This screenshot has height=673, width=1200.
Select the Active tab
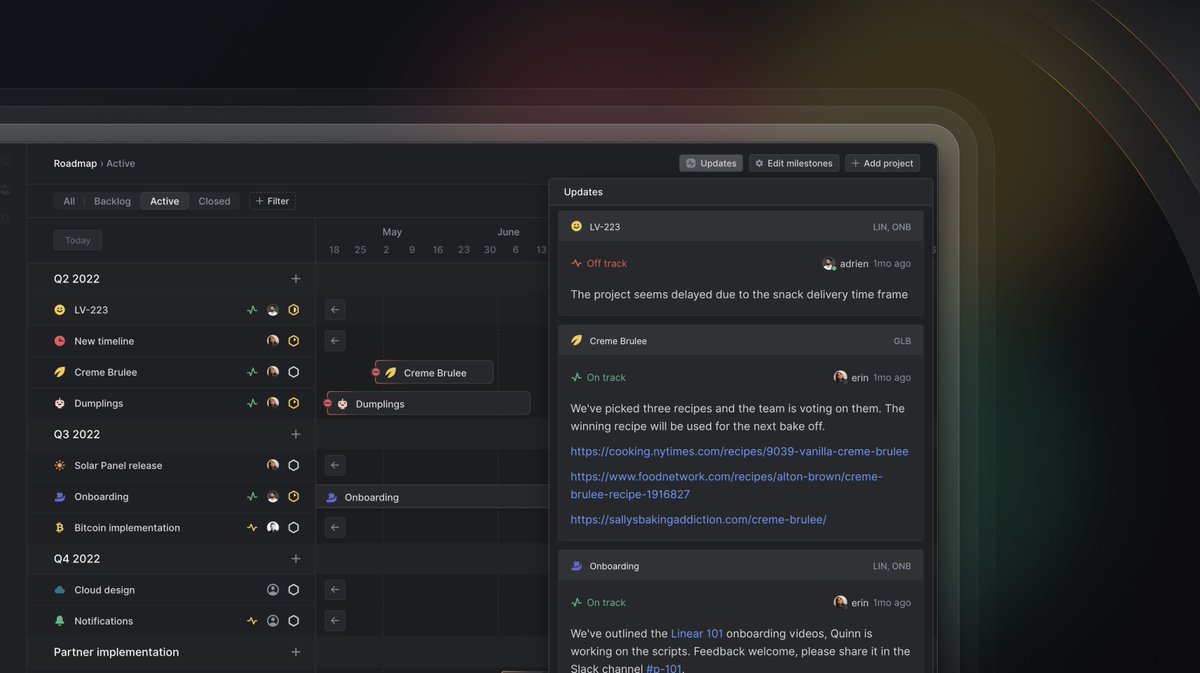(165, 201)
